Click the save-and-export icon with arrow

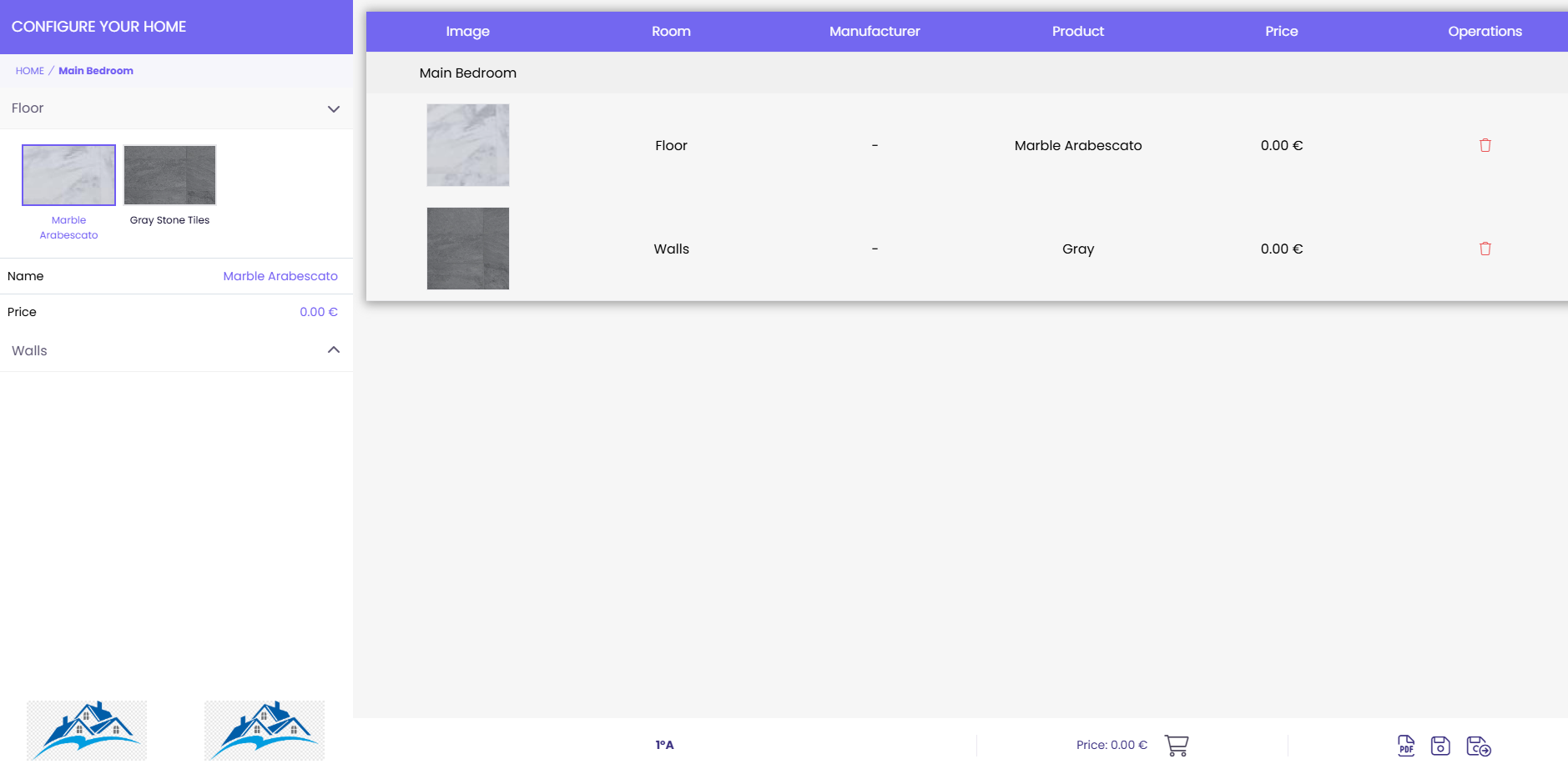click(1478, 745)
